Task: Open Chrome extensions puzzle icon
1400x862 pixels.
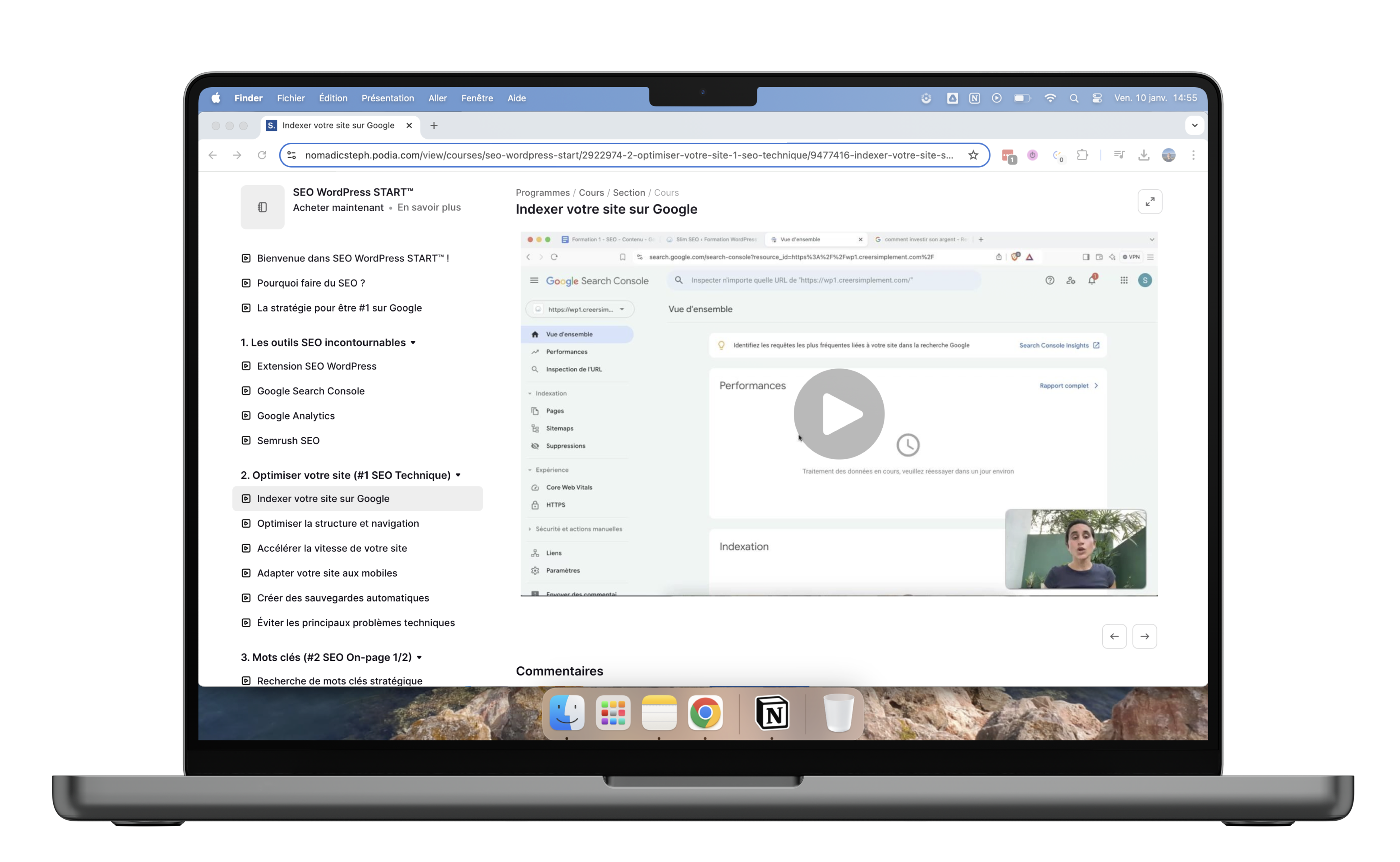Action: coord(1082,155)
